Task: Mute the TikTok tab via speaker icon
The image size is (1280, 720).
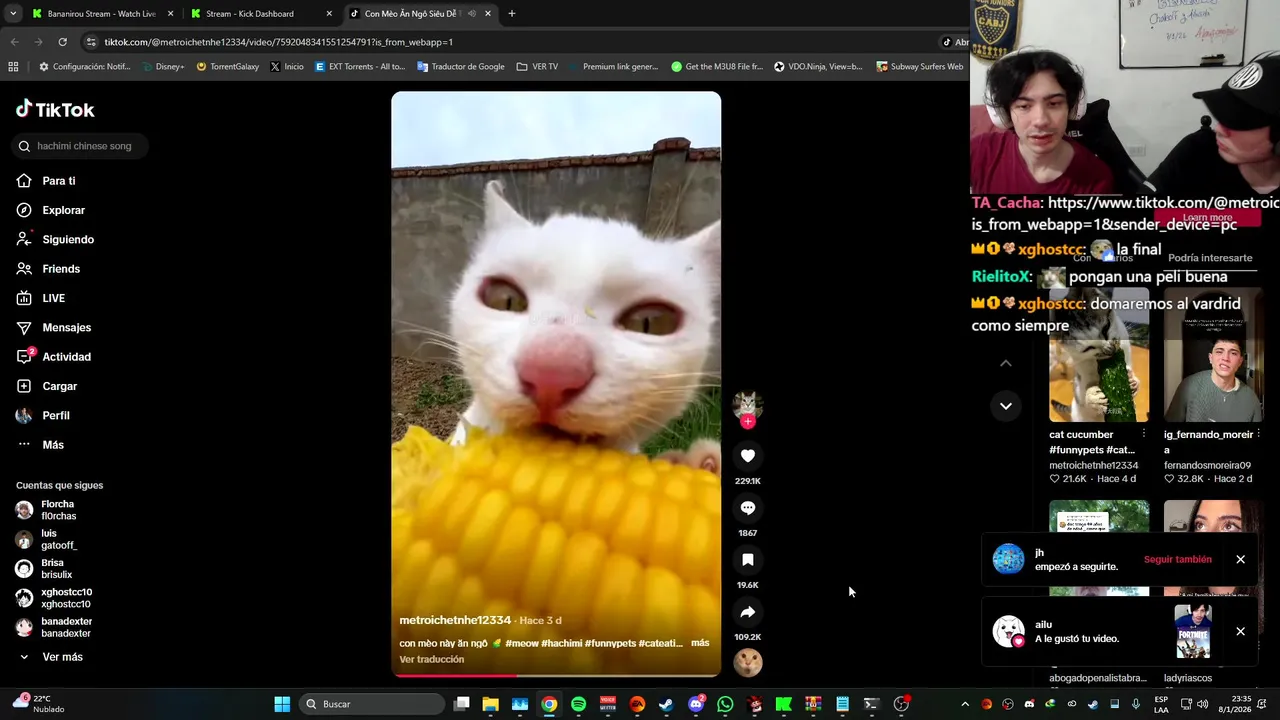Action: (x=471, y=14)
